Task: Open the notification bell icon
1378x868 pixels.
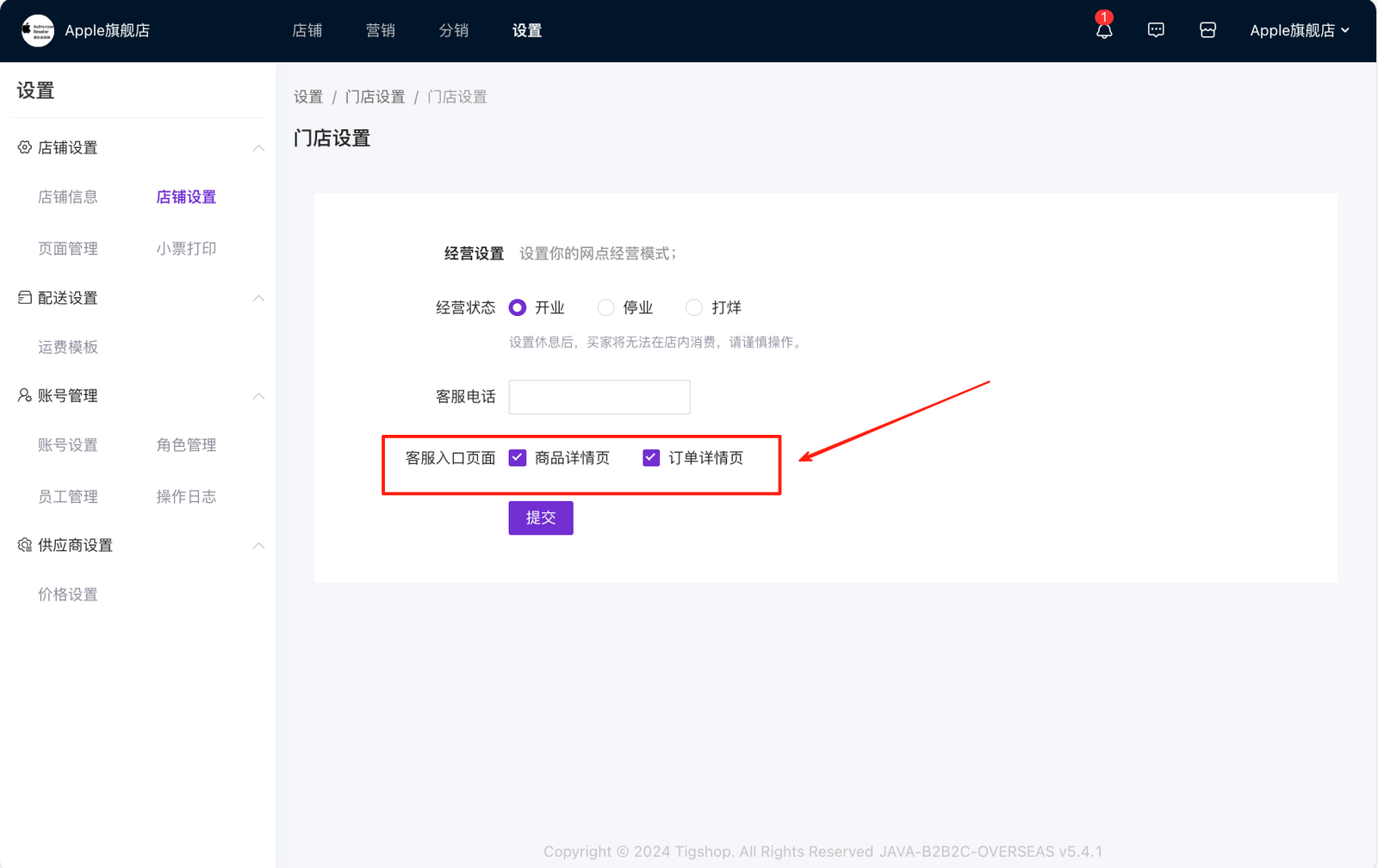Action: tap(1103, 31)
